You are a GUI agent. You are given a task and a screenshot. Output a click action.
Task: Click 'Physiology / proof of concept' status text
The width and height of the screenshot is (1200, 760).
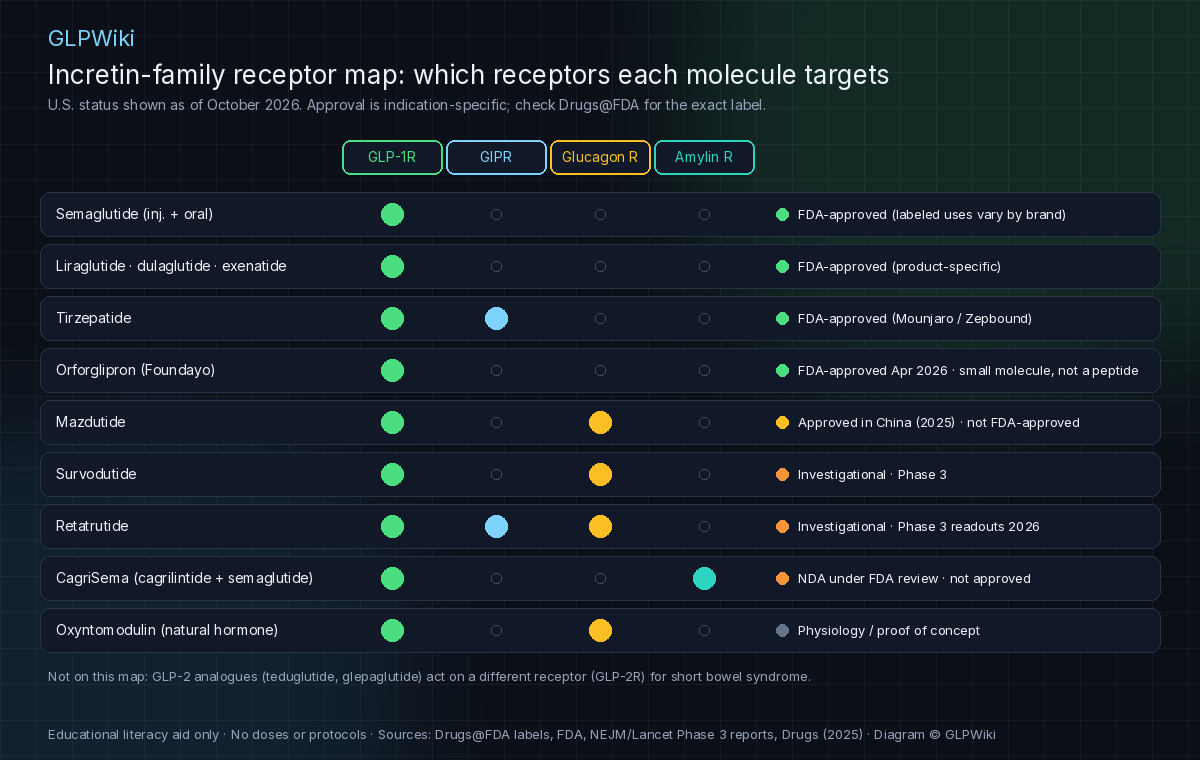(x=889, y=630)
